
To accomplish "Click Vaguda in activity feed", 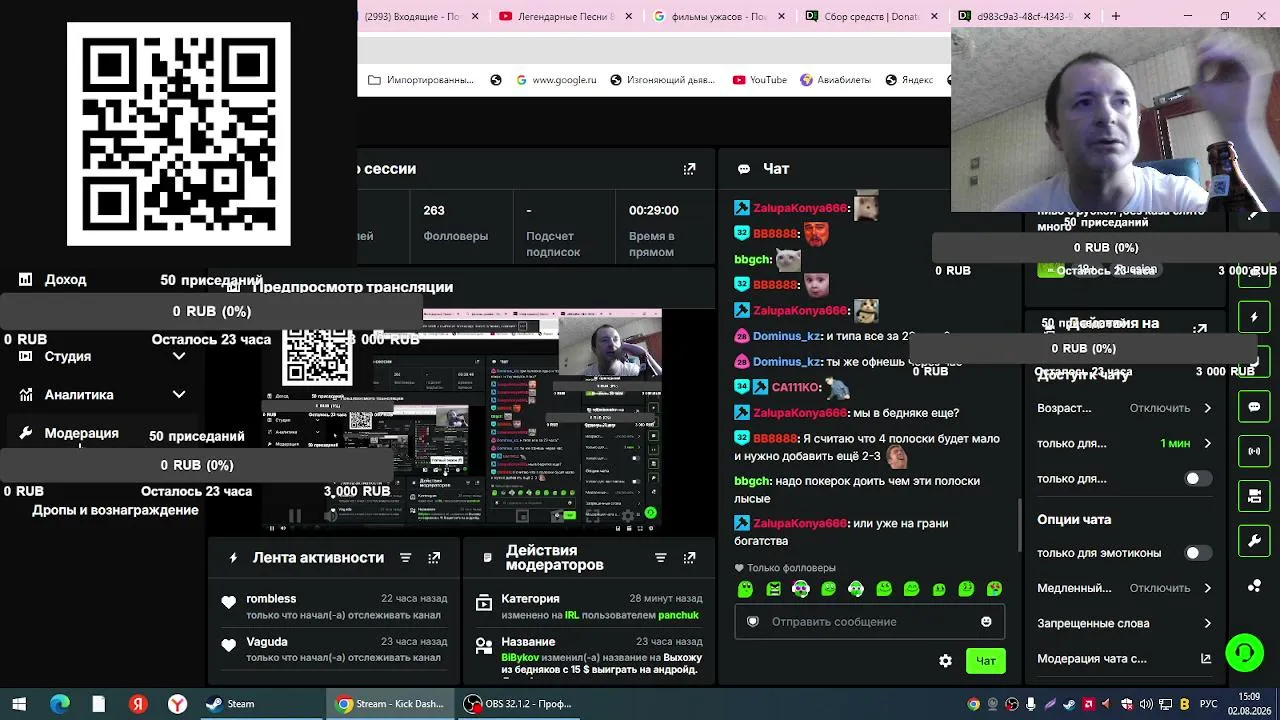I will coord(267,642).
